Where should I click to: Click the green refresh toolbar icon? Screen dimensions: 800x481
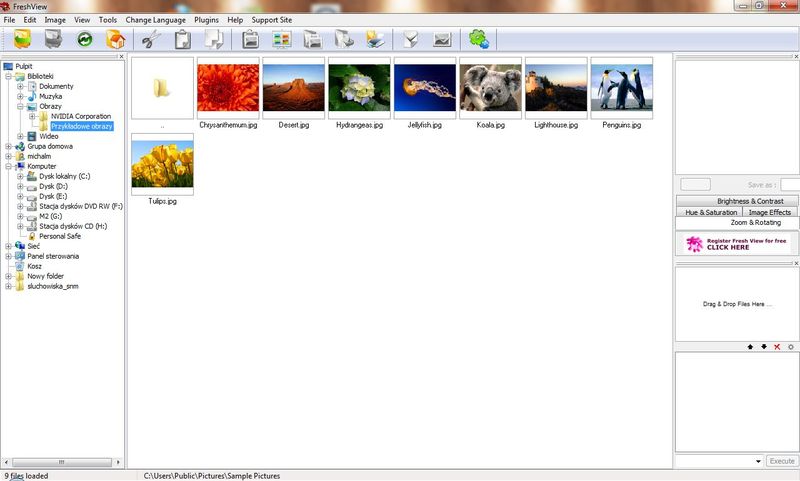click(x=85, y=39)
